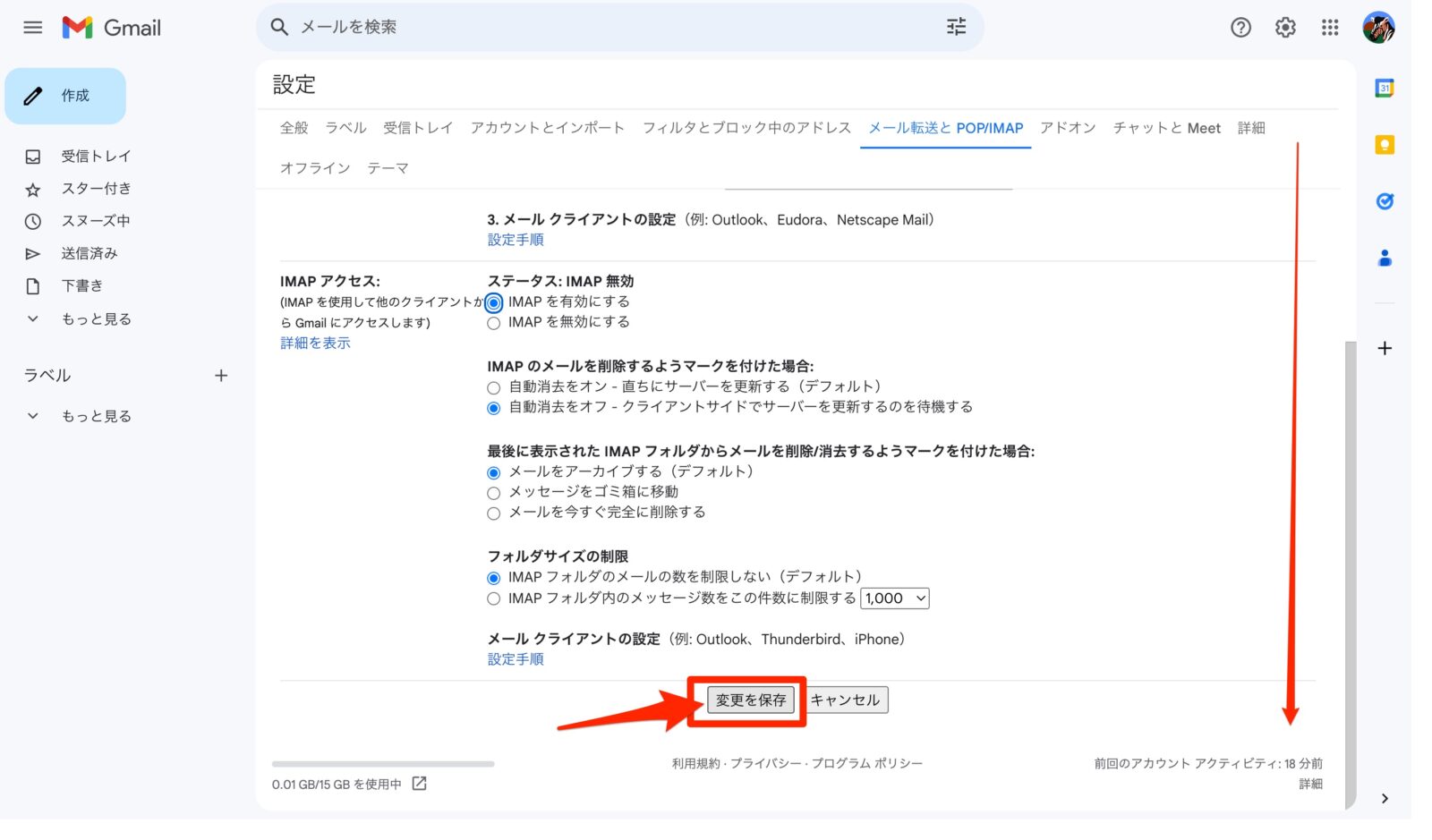
Task: Switch to フィルタとブロック中のアドレス tab
Action: 746,128
